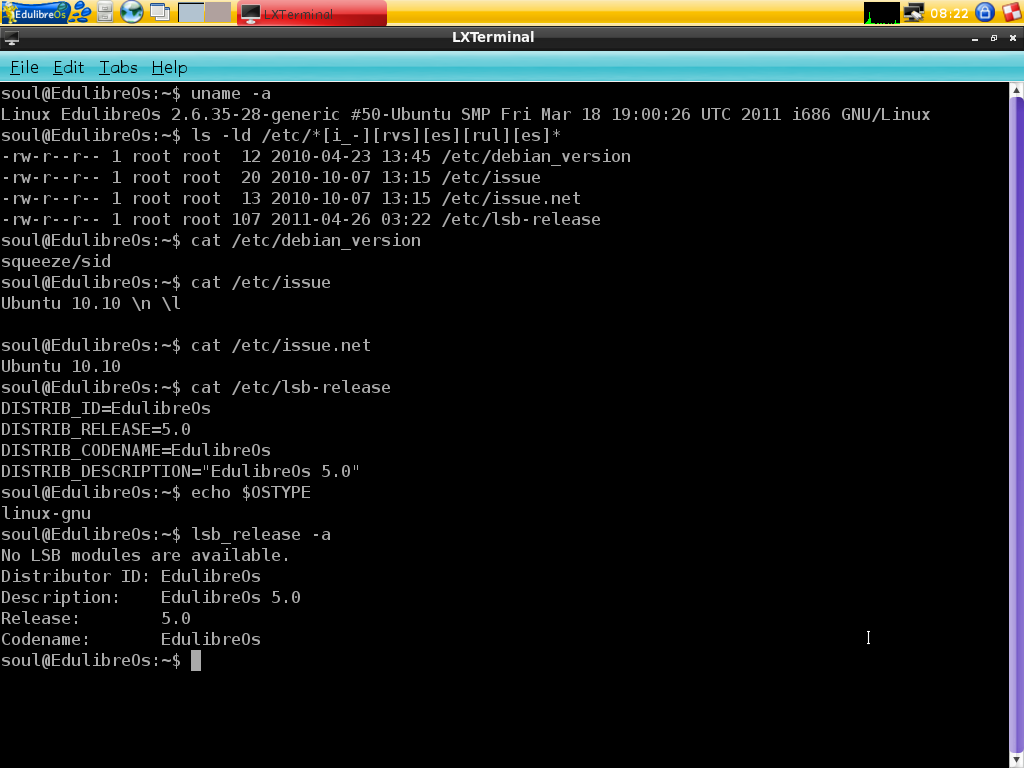The image size is (1024, 768).
Task: Click '/etc/lsb-release' in the ls listing row
Action: pyautogui.click(x=521, y=219)
